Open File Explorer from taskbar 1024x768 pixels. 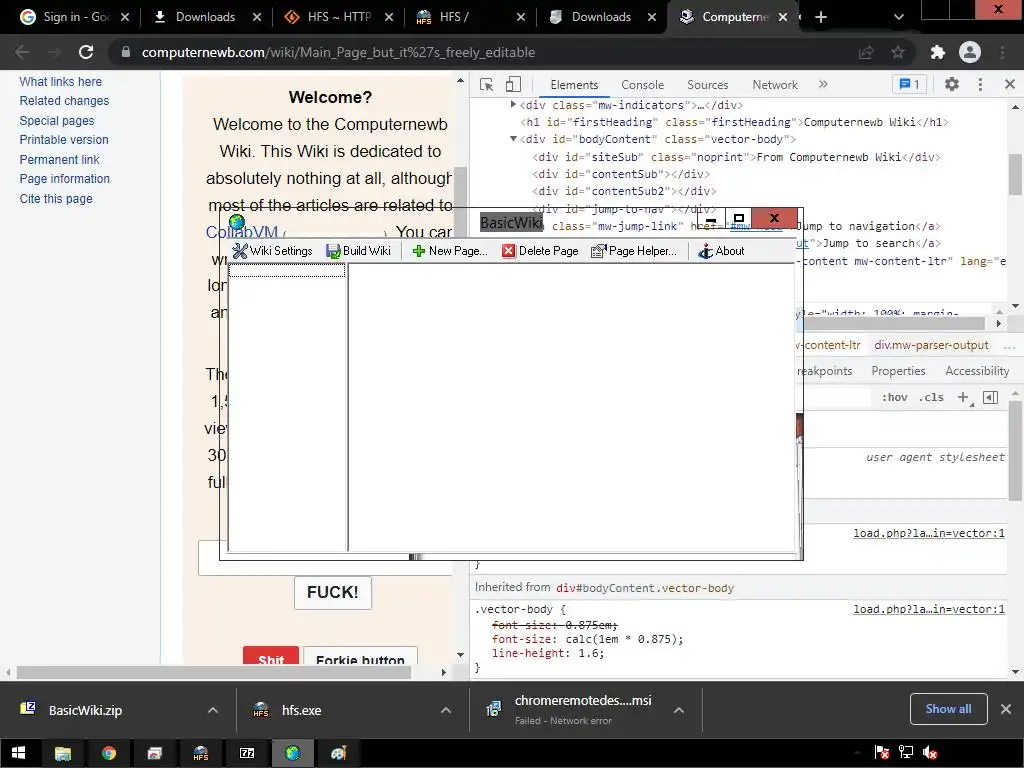(63, 753)
